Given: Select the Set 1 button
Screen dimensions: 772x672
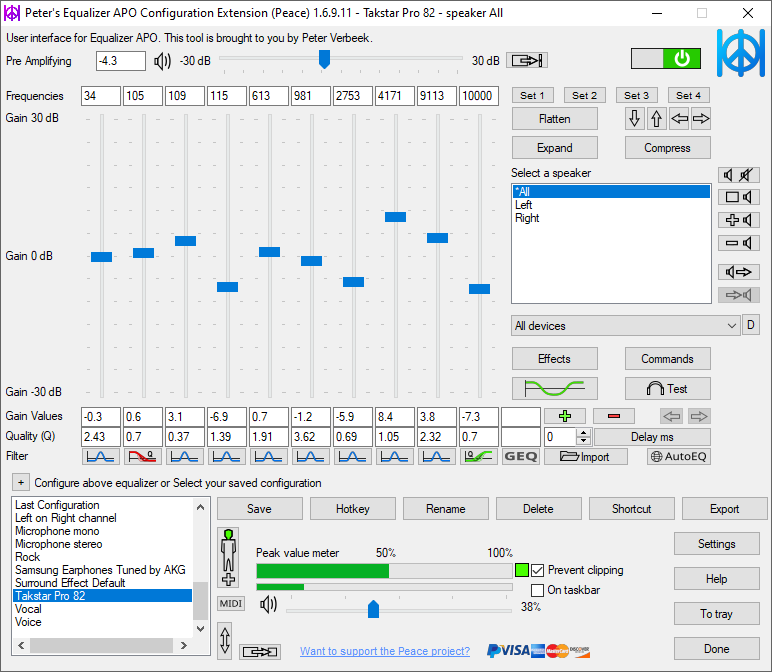Looking at the screenshot, I should [532, 96].
